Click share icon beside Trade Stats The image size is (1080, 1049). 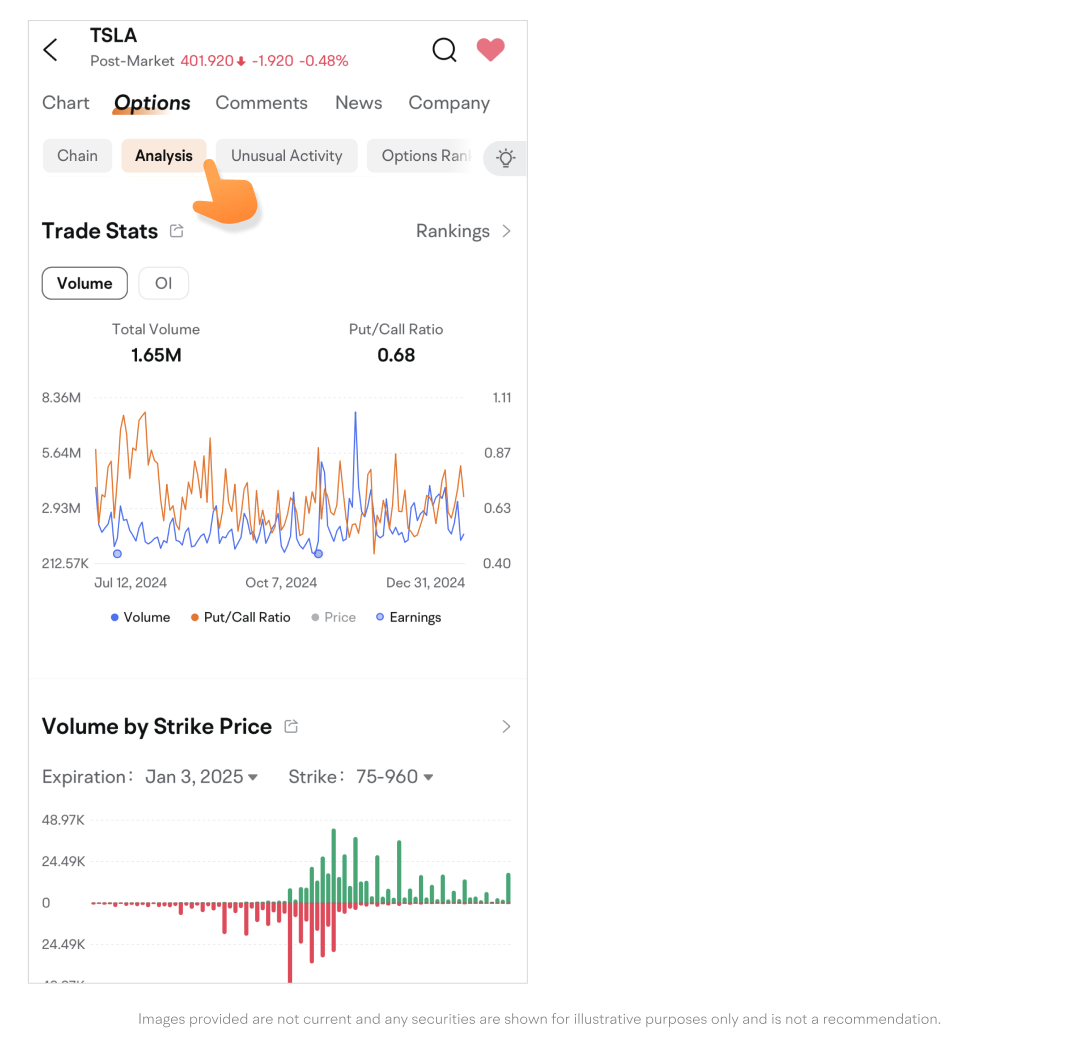177,231
